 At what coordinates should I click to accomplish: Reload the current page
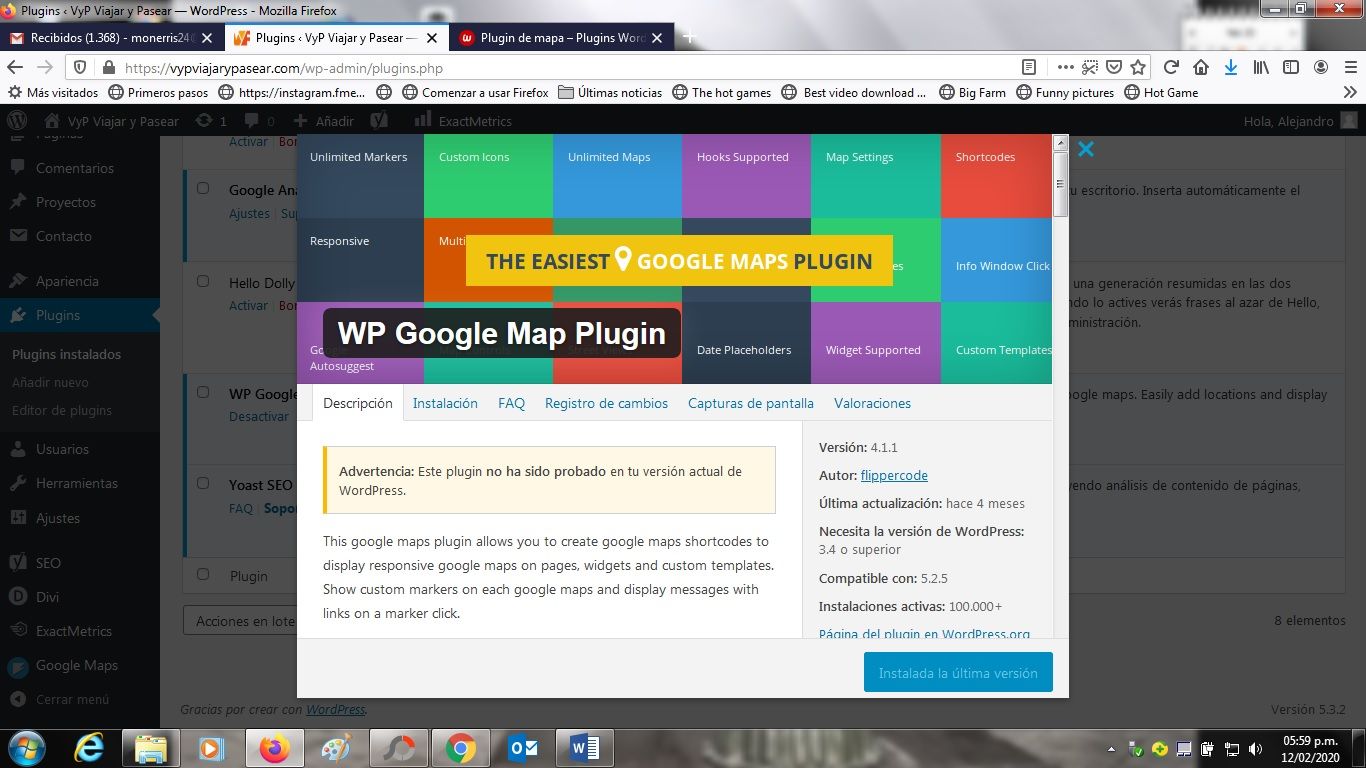pyautogui.click(x=1172, y=68)
